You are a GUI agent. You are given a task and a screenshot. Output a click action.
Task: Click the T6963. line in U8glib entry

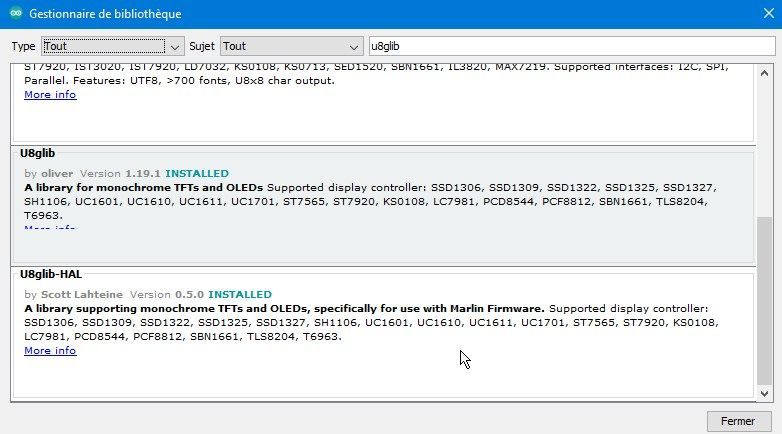[43, 216]
